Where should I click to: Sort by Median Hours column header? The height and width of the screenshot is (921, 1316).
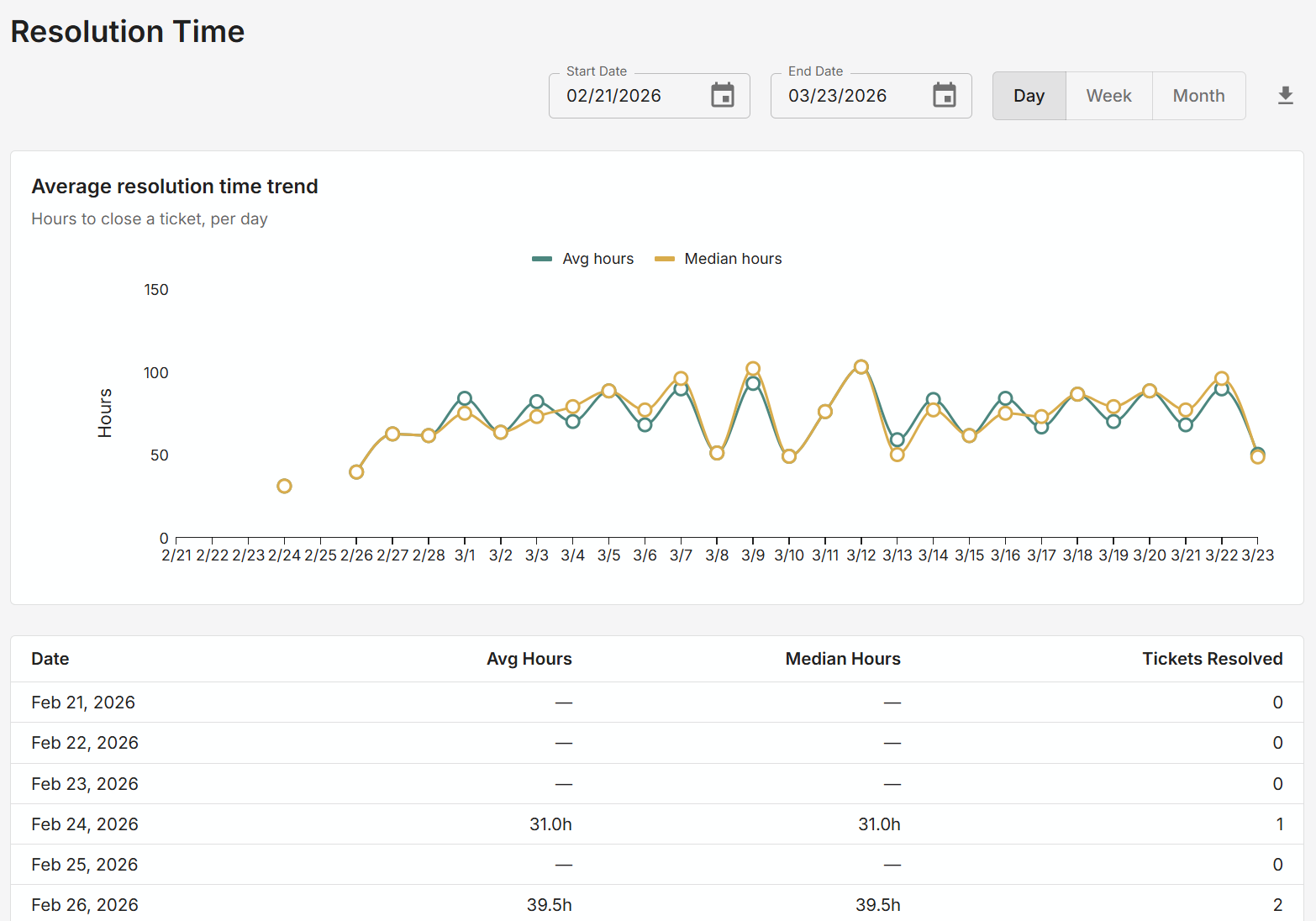842,659
